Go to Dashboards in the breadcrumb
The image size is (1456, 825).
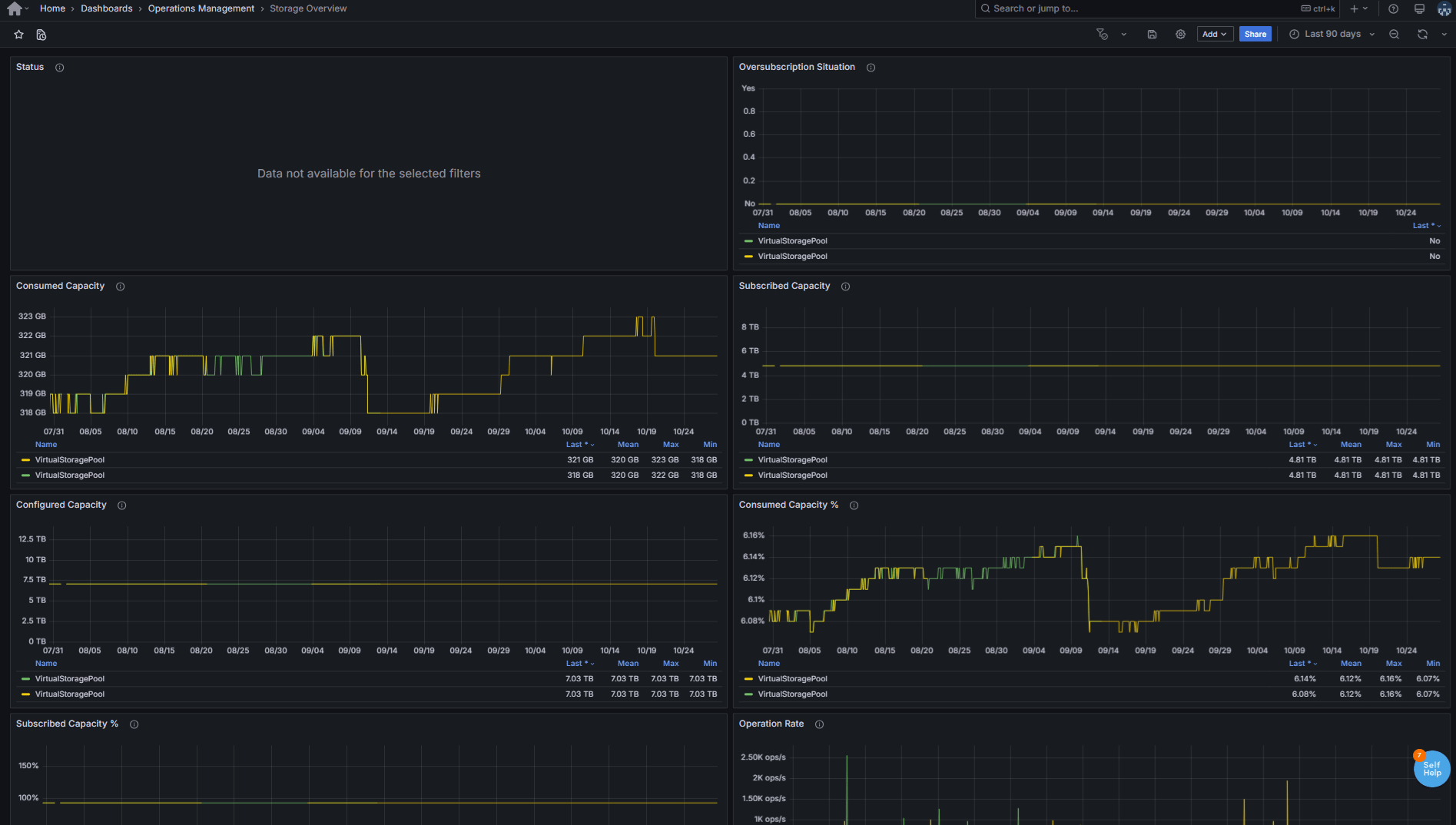106,8
